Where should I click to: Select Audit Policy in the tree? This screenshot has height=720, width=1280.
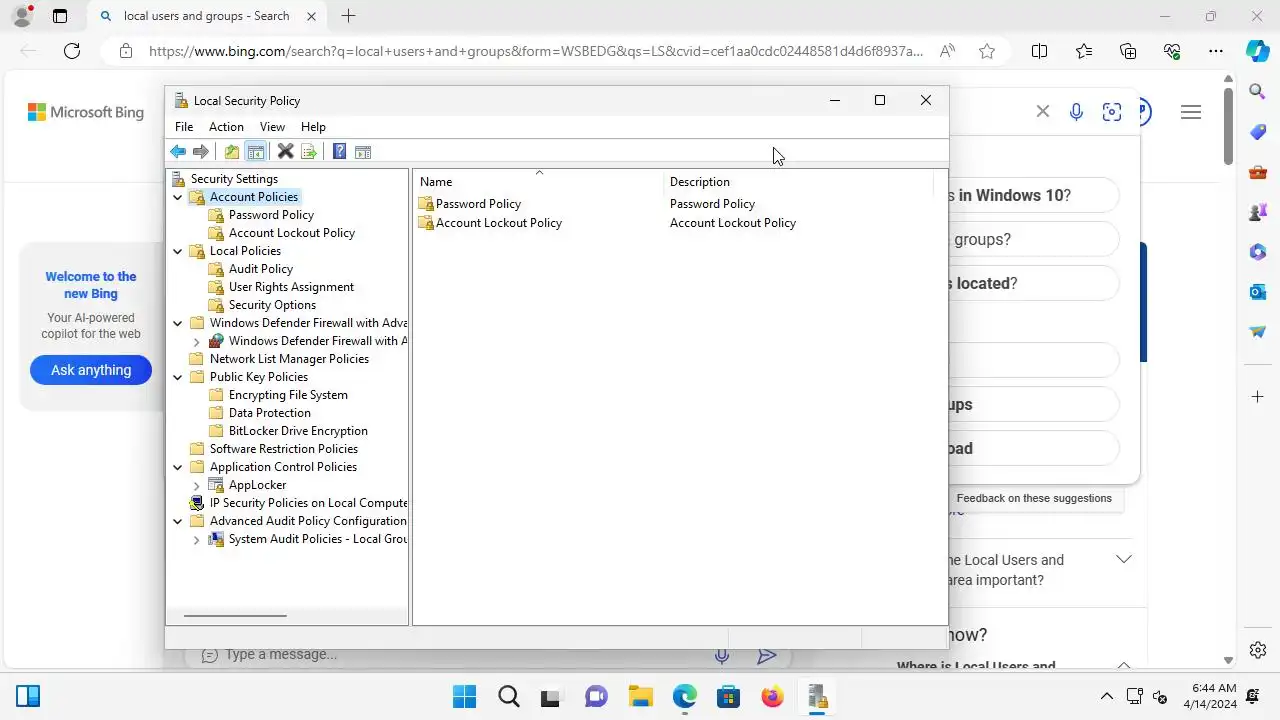click(x=260, y=269)
